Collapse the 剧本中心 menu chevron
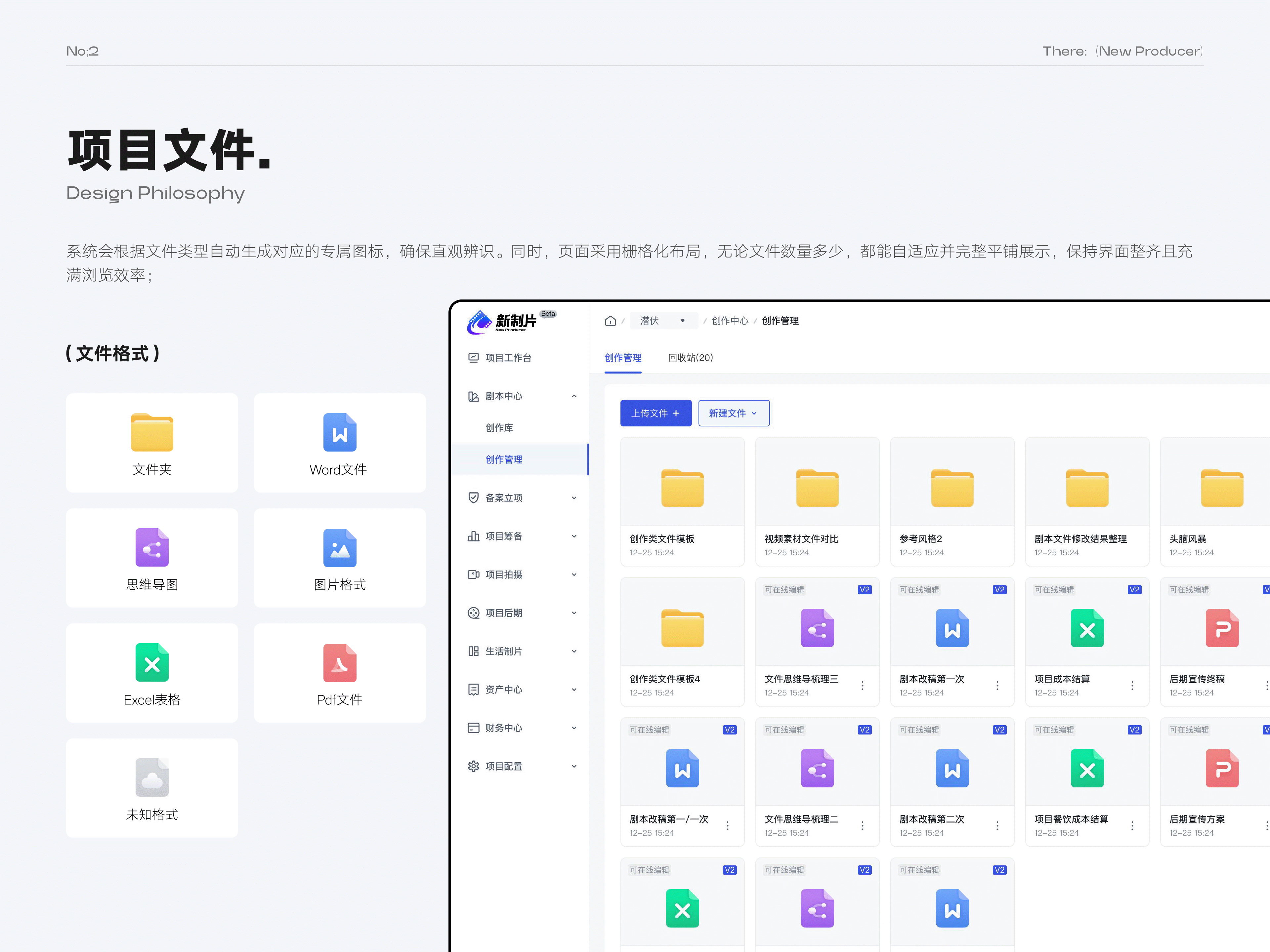 click(573, 396)
